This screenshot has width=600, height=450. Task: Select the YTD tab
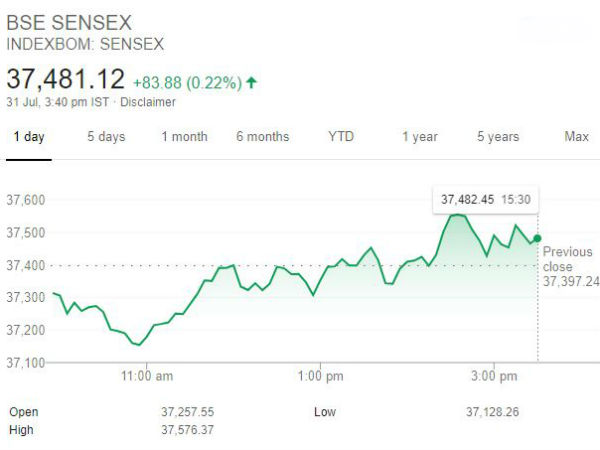pos(341,136)
